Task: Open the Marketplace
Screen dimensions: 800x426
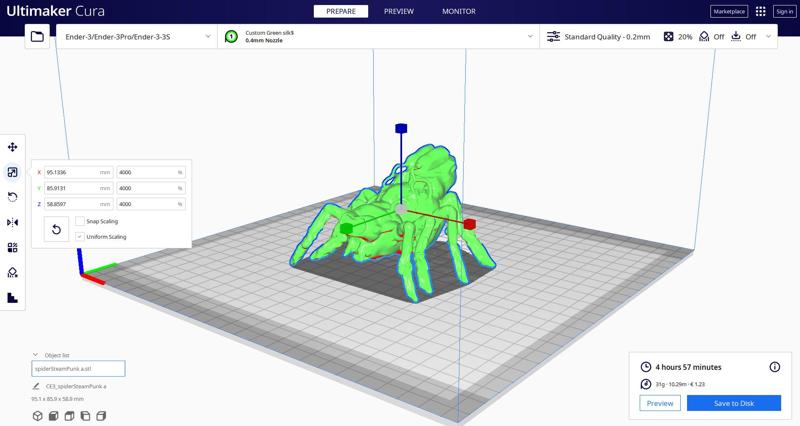Action: pyautogui.click(x=729, y=11)
